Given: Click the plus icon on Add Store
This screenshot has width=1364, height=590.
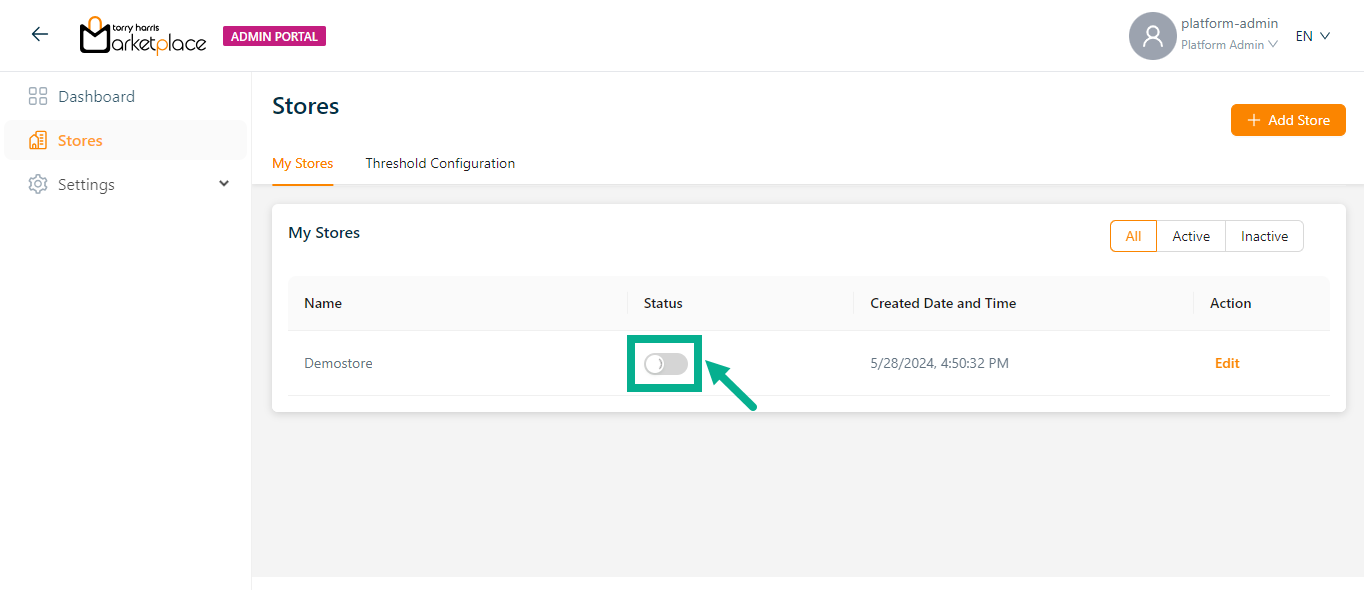Looking at the screenshot, I should [x=1254, y=120].
